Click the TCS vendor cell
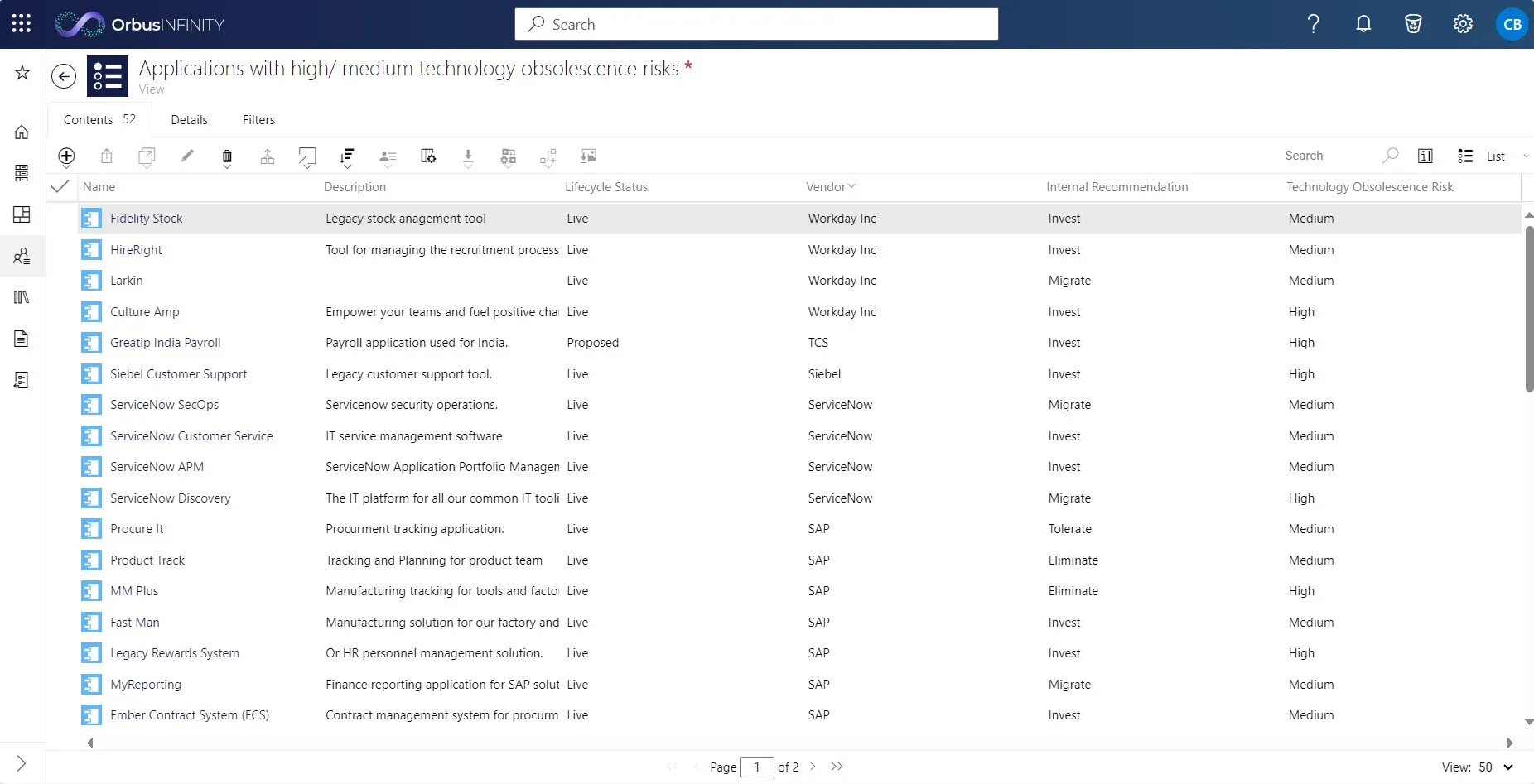This screenshot has height=784, width=1534. coord(818,343)
